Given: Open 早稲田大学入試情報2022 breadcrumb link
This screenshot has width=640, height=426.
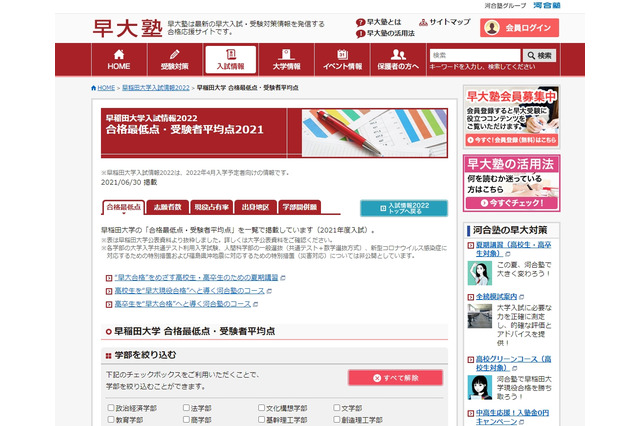Looking at the screenshot, I should tap(156, 88).
